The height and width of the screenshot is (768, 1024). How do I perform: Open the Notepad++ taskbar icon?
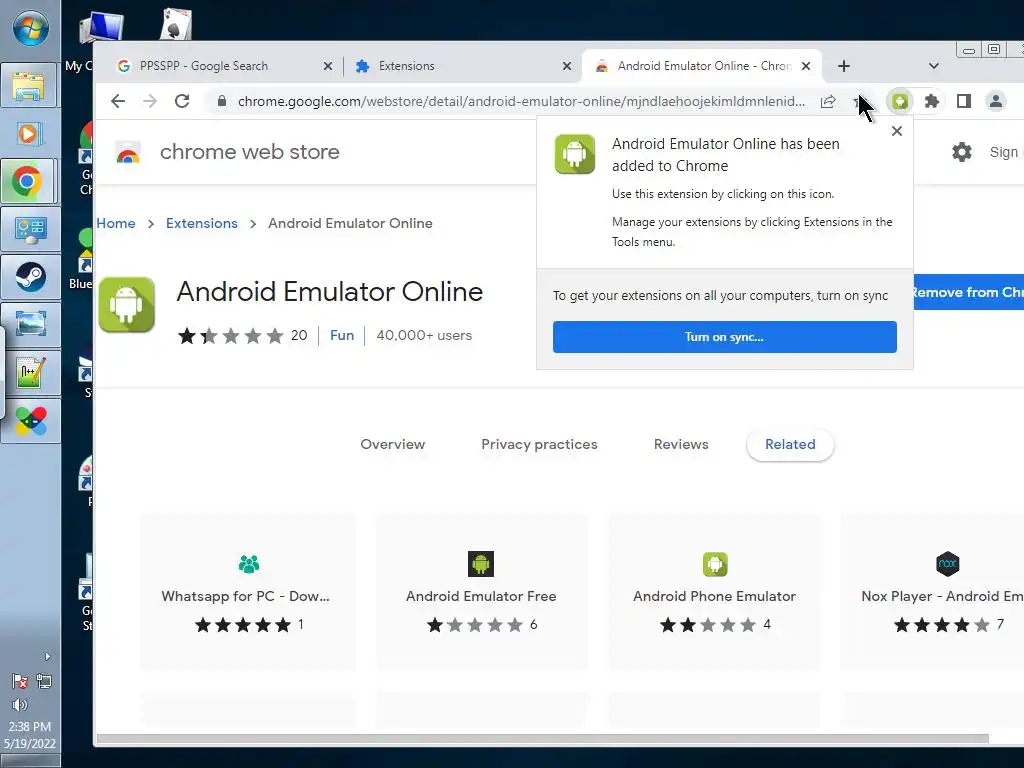[x=30, y=373]
